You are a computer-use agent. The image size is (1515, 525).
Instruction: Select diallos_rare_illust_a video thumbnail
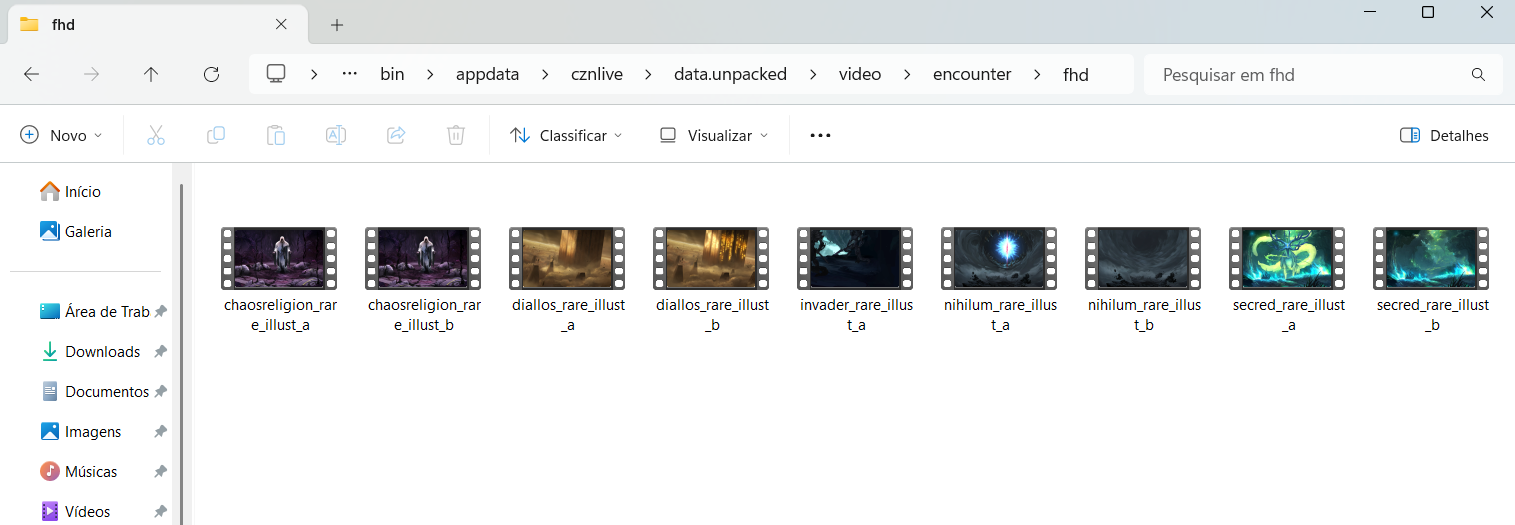click(x=567, y=258)
